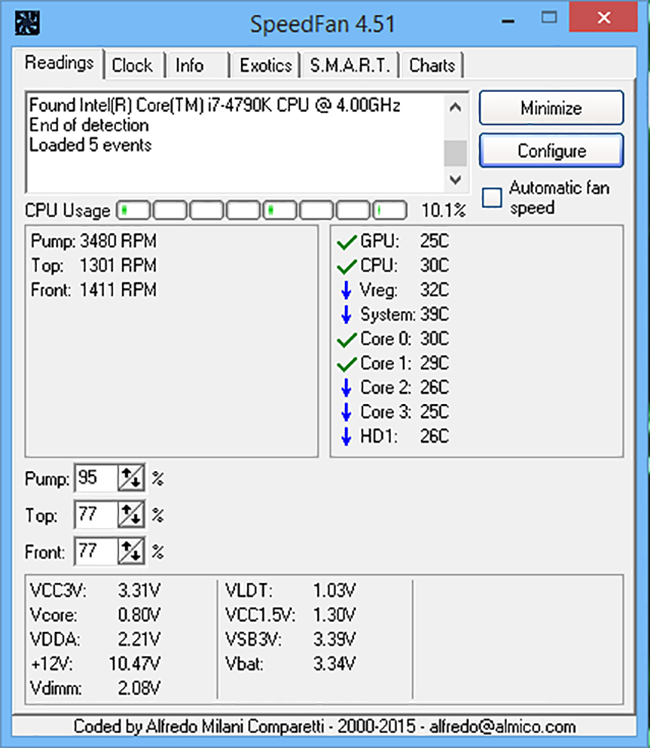Click the log scrollbar thumb
This screenshot has width=650, height=748.
455,153
